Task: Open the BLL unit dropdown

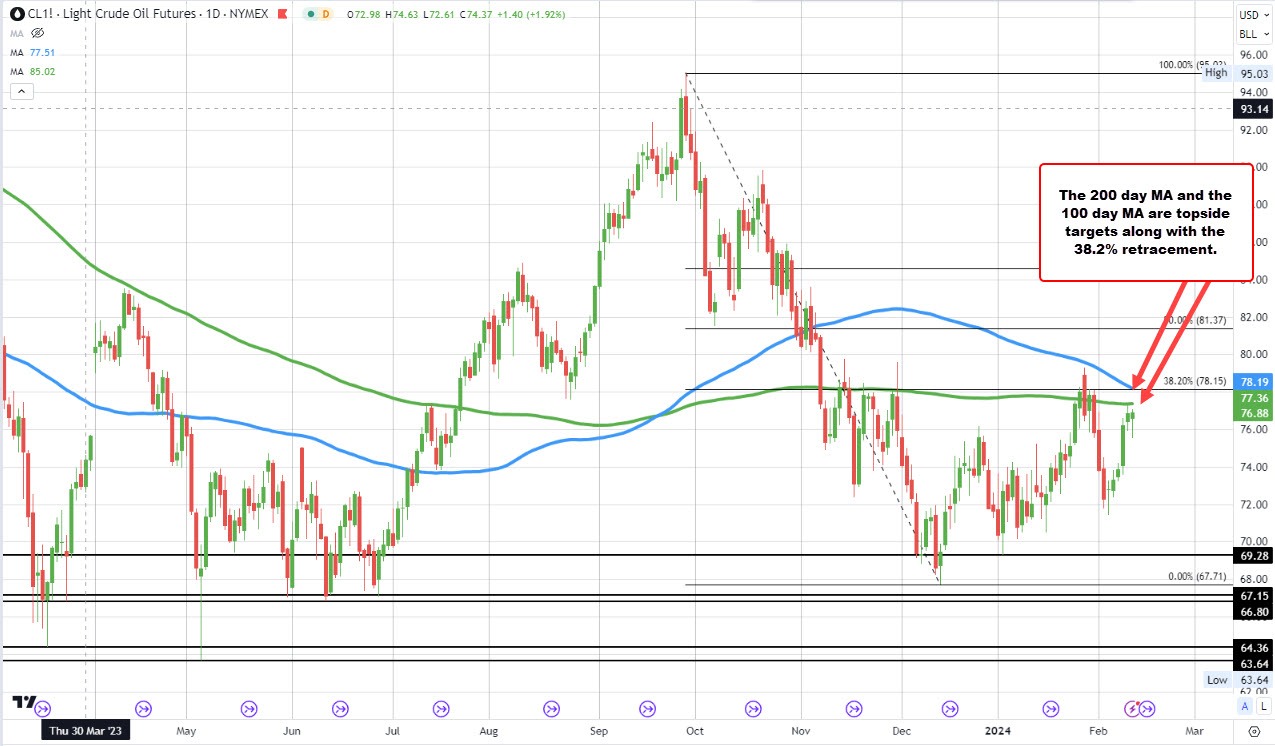Action: coord(1253,33)
